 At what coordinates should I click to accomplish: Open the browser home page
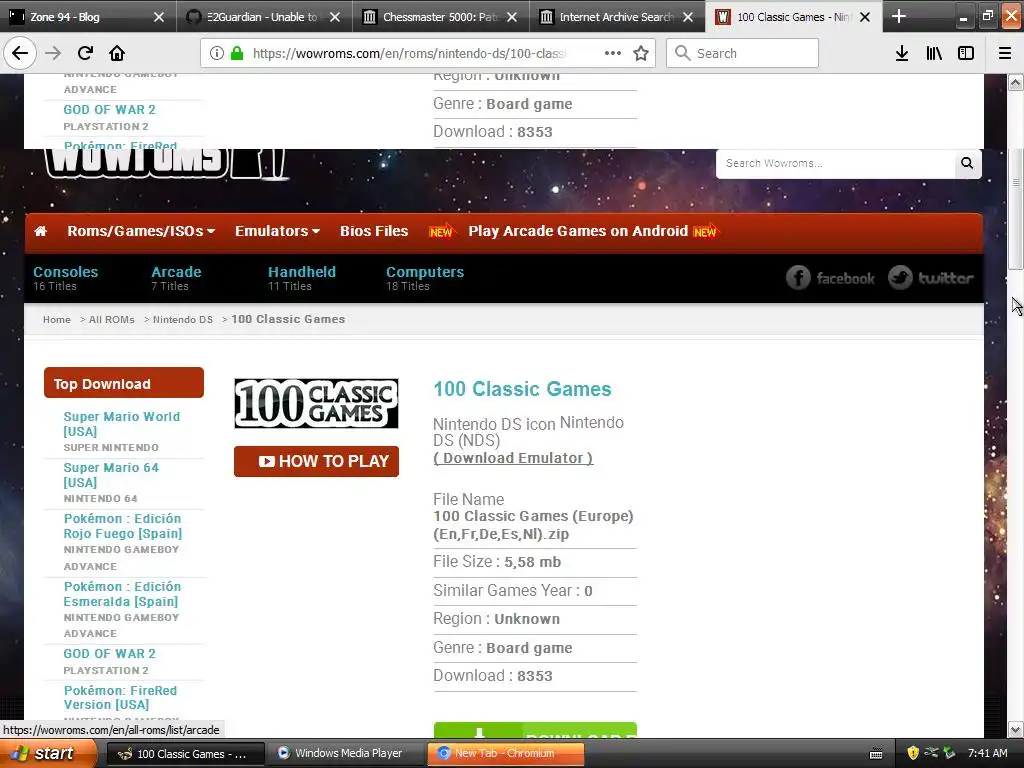tap(117, 54)
